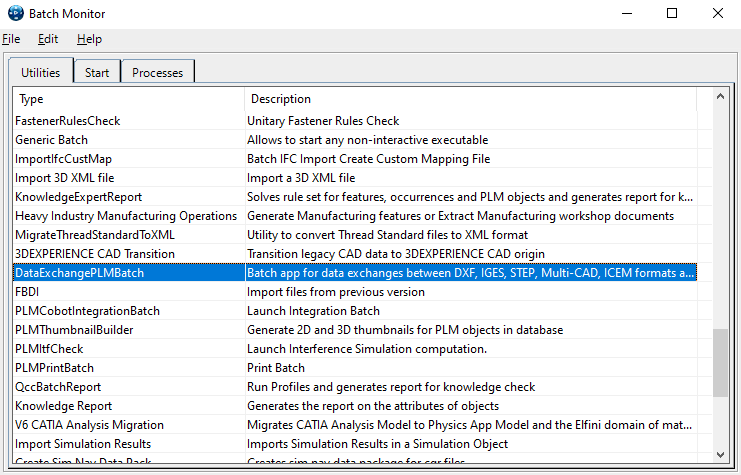Select the PLMThumbnailBuilder row
This screenshot has width=741, height=475.
tap(354, 329)
